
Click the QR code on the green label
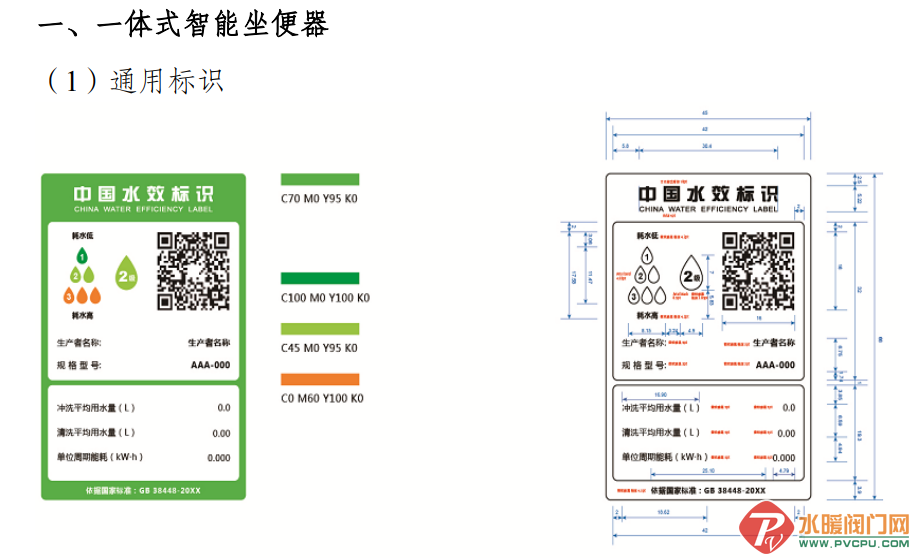coord(193,271)
